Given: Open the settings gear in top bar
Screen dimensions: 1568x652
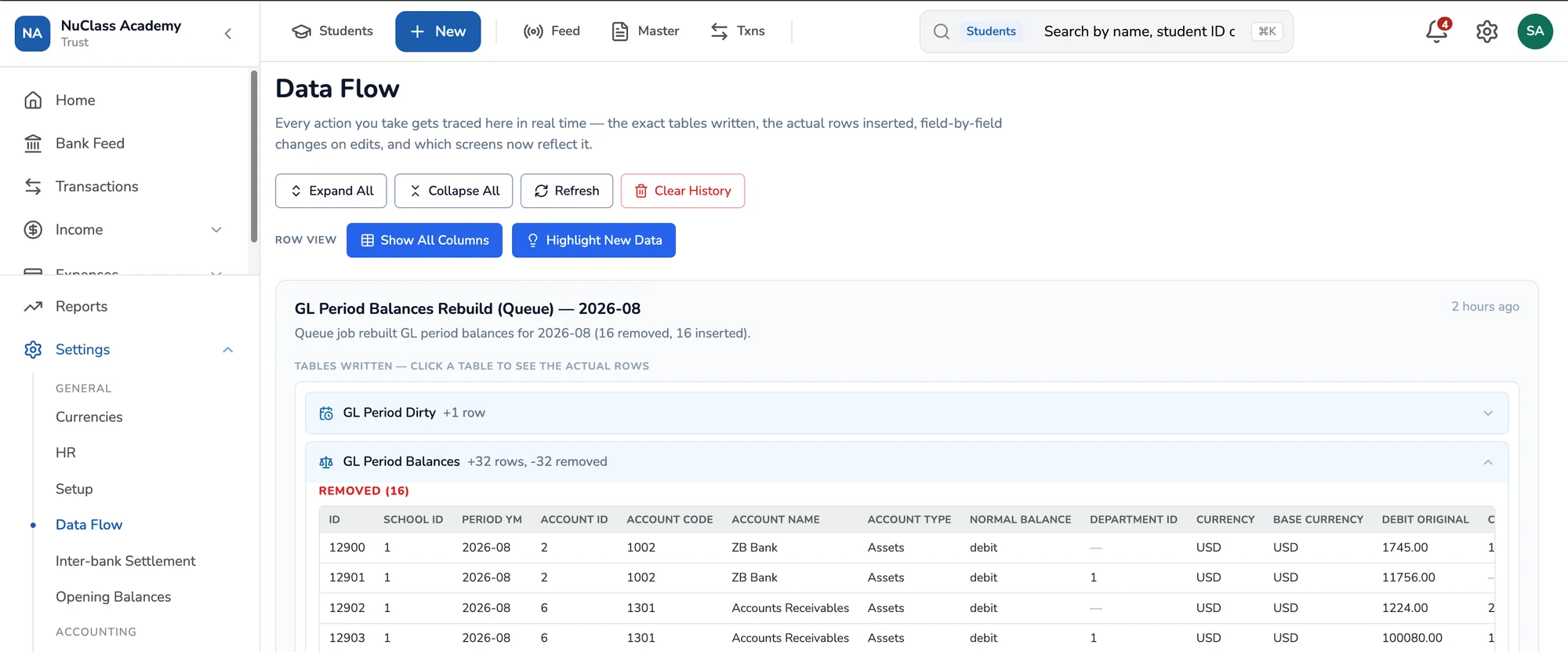Looking at the screenshot, I should [x=1486, y=31].
